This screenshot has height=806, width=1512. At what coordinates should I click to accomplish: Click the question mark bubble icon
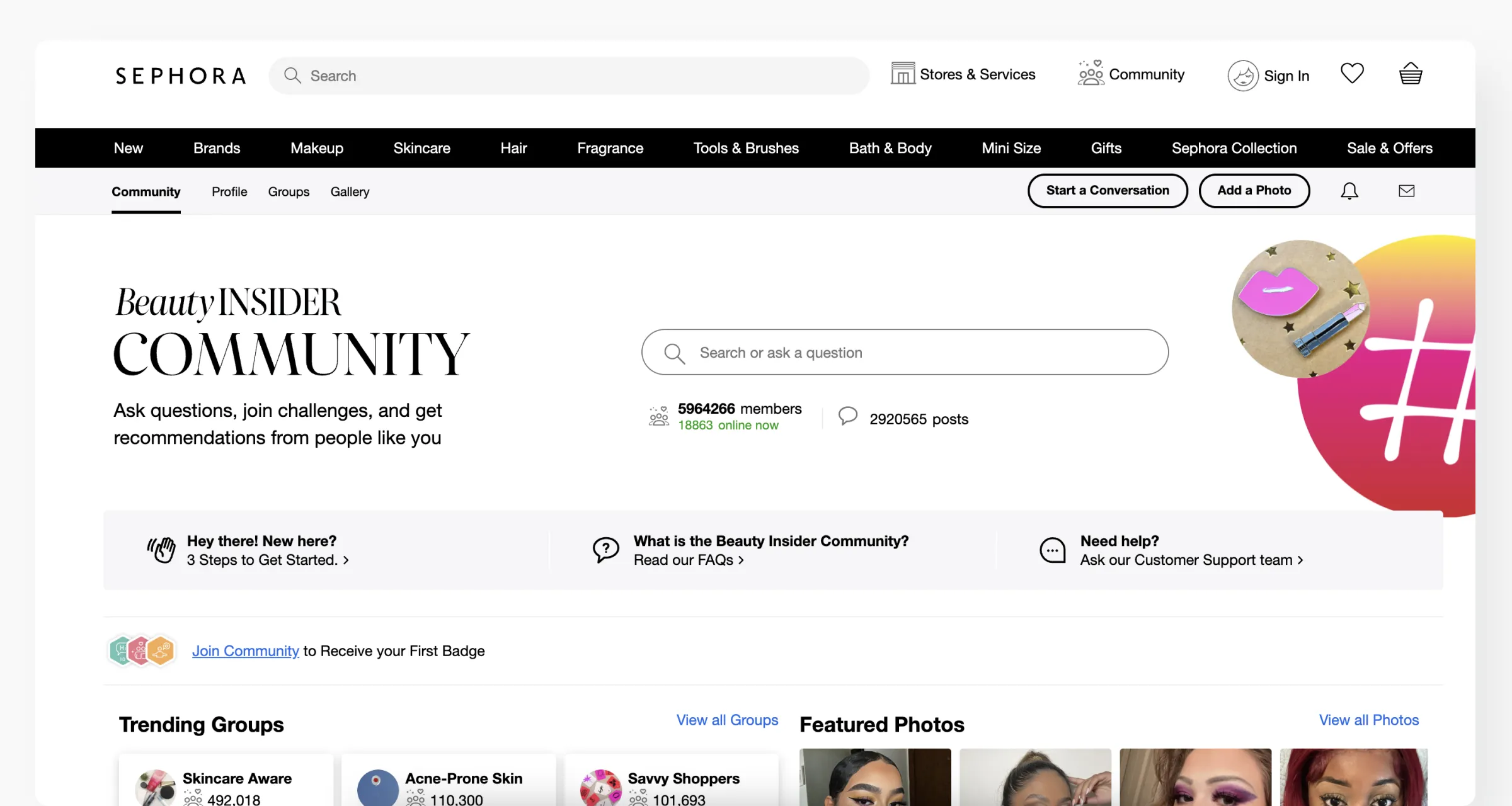click(606, 550)
